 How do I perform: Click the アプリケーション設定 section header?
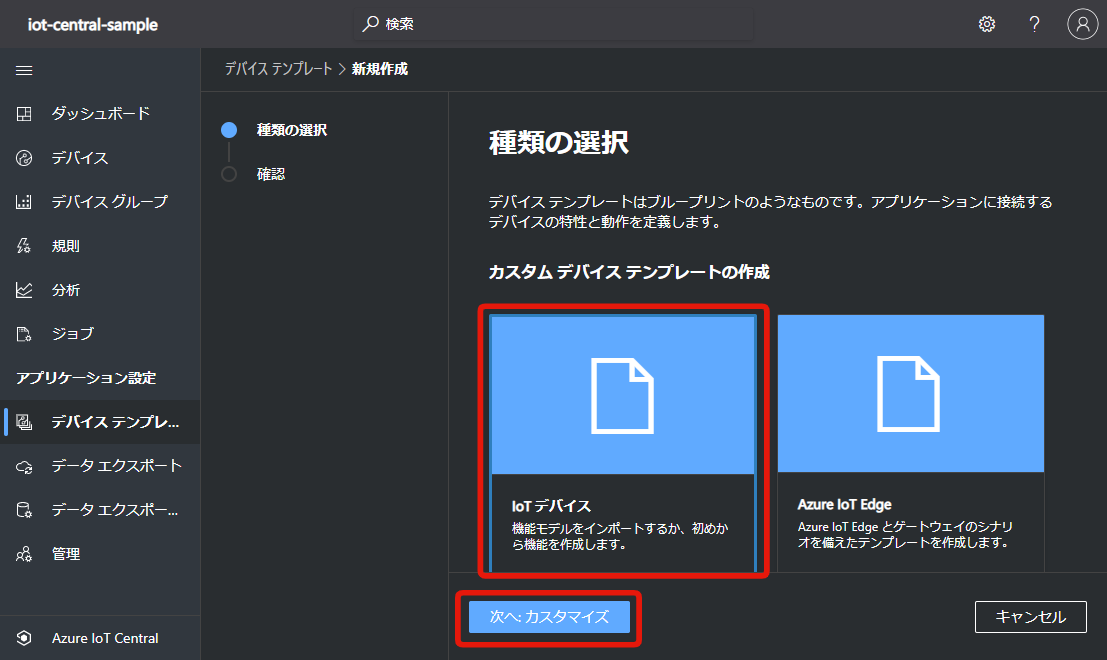pos(86,378)
